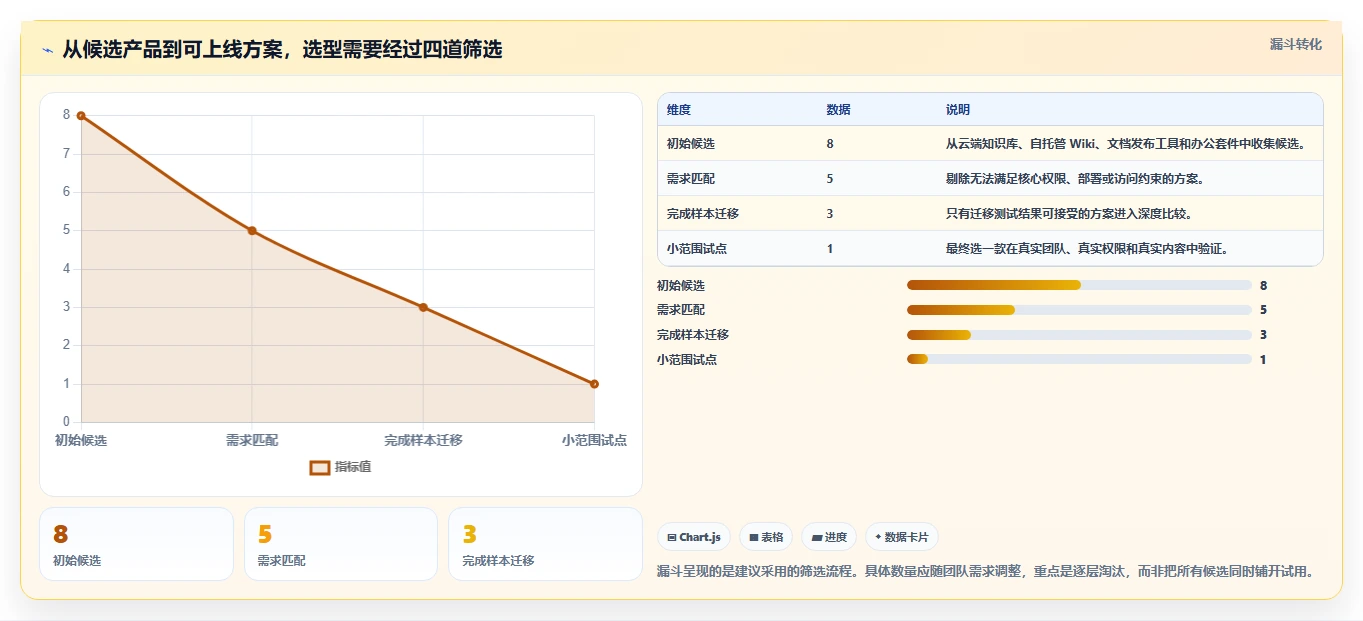The width and height of the screenshot is (1363, 621).
Task: Click the 漏斗转化 label in the header
Action: (x=1296, y=44)
